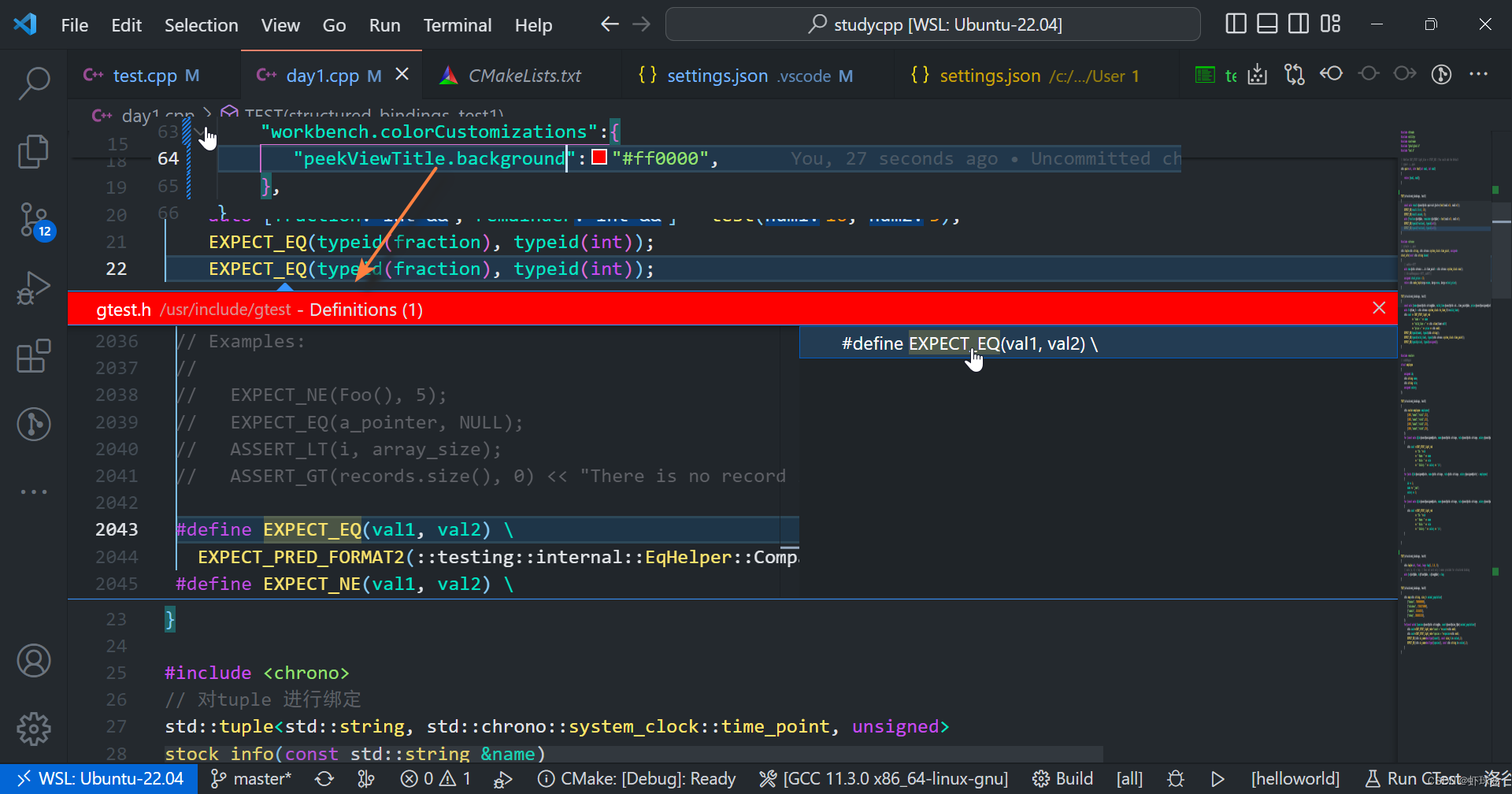Show errors and warnings in Problems panel
Screen dimensions: 1512x794
tap(435, 779)
